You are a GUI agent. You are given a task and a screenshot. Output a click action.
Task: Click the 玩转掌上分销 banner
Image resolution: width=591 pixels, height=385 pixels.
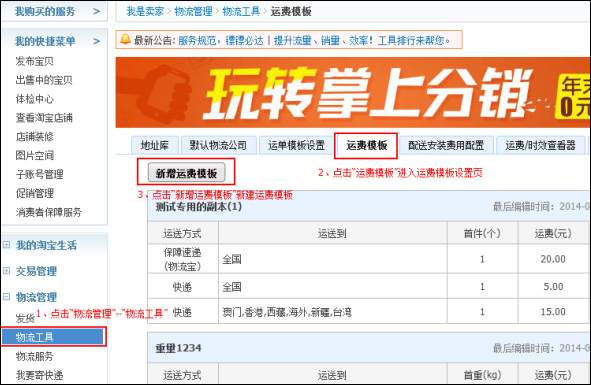pyautogui.click(x=353, y=92)
